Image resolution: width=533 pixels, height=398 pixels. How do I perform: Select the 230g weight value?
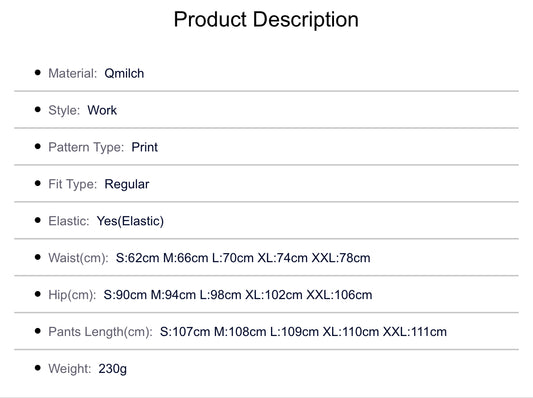tap(113, 368)
